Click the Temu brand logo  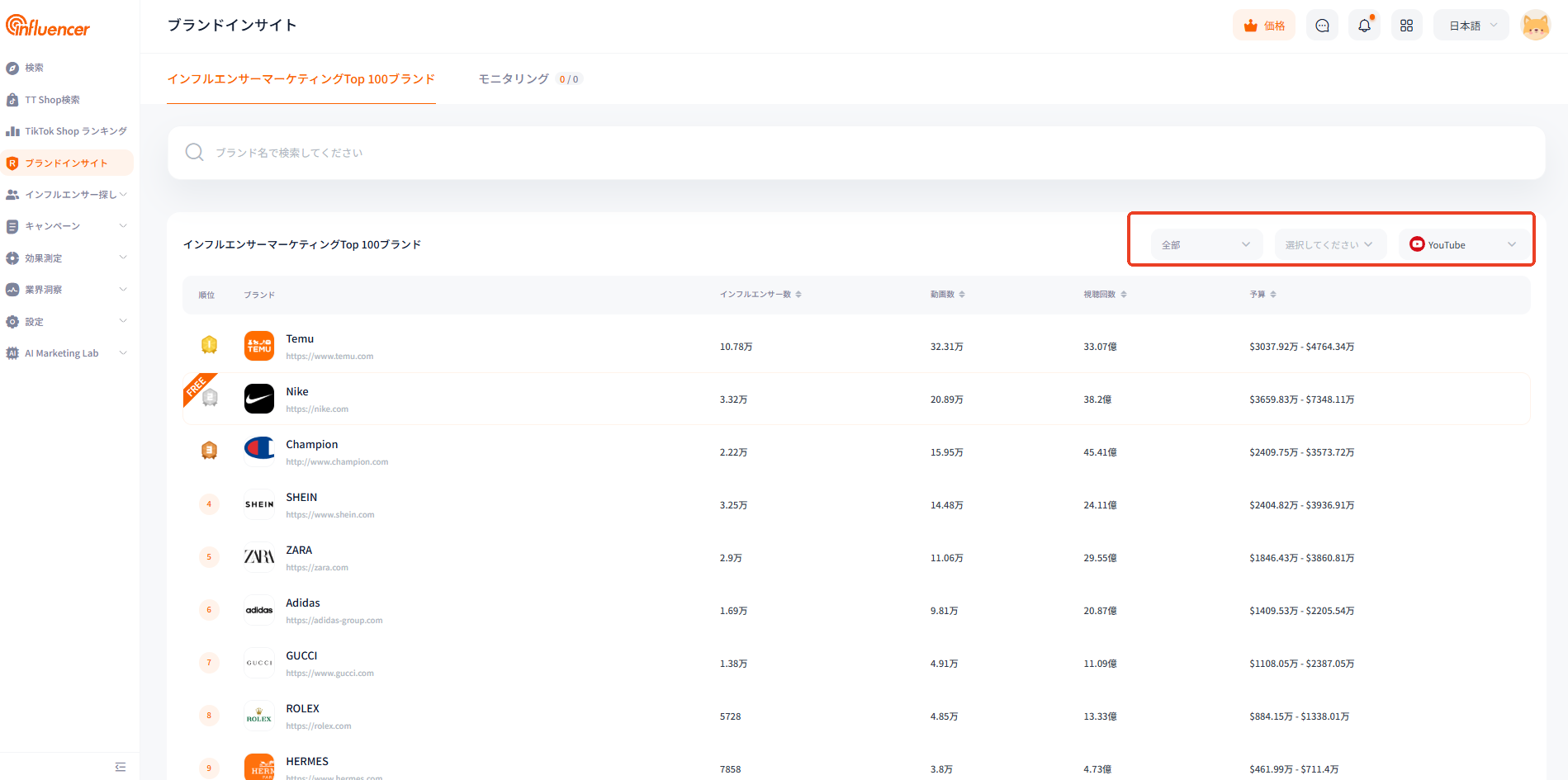pos(259,346)
